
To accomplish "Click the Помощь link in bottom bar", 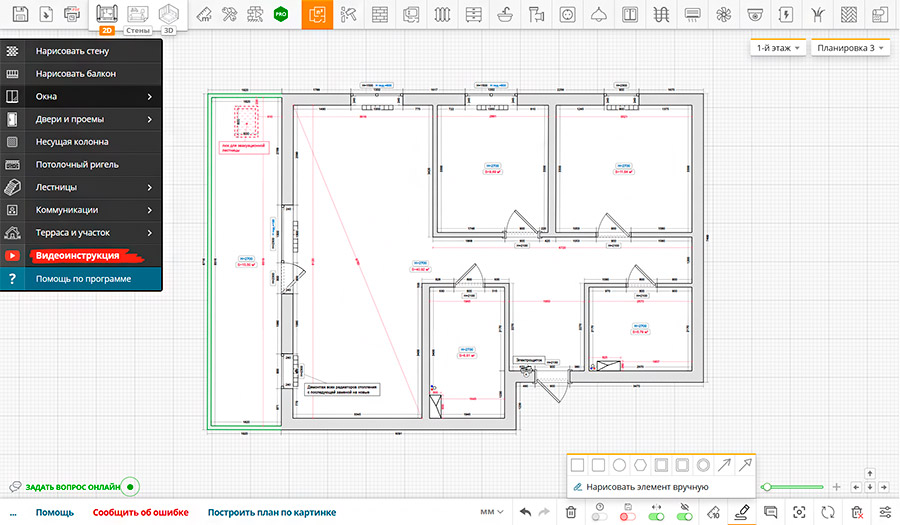I will (55, 512).
